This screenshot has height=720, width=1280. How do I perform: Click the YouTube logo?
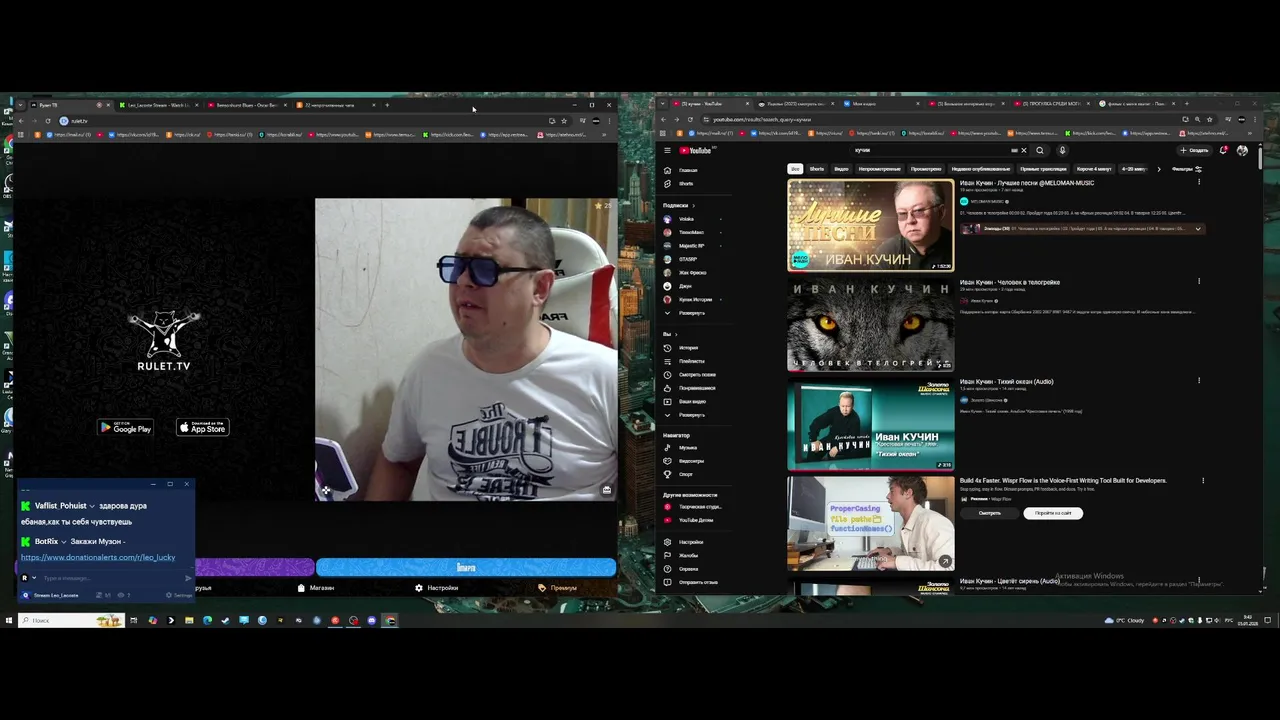coord(696,151)
